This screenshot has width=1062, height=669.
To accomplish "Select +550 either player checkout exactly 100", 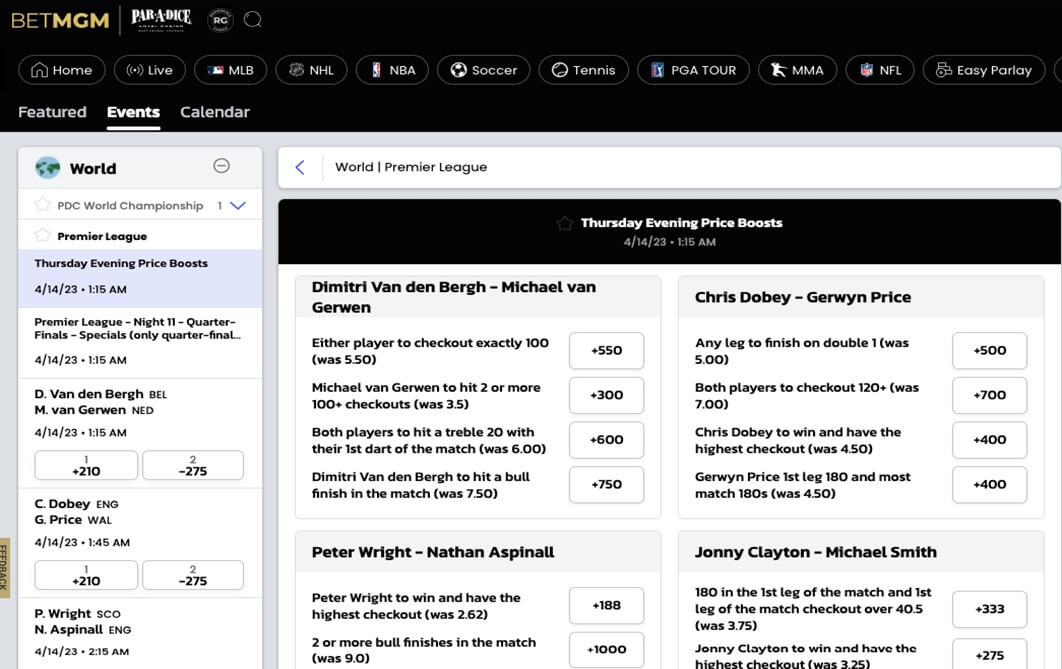I will (x=606, y=351).
